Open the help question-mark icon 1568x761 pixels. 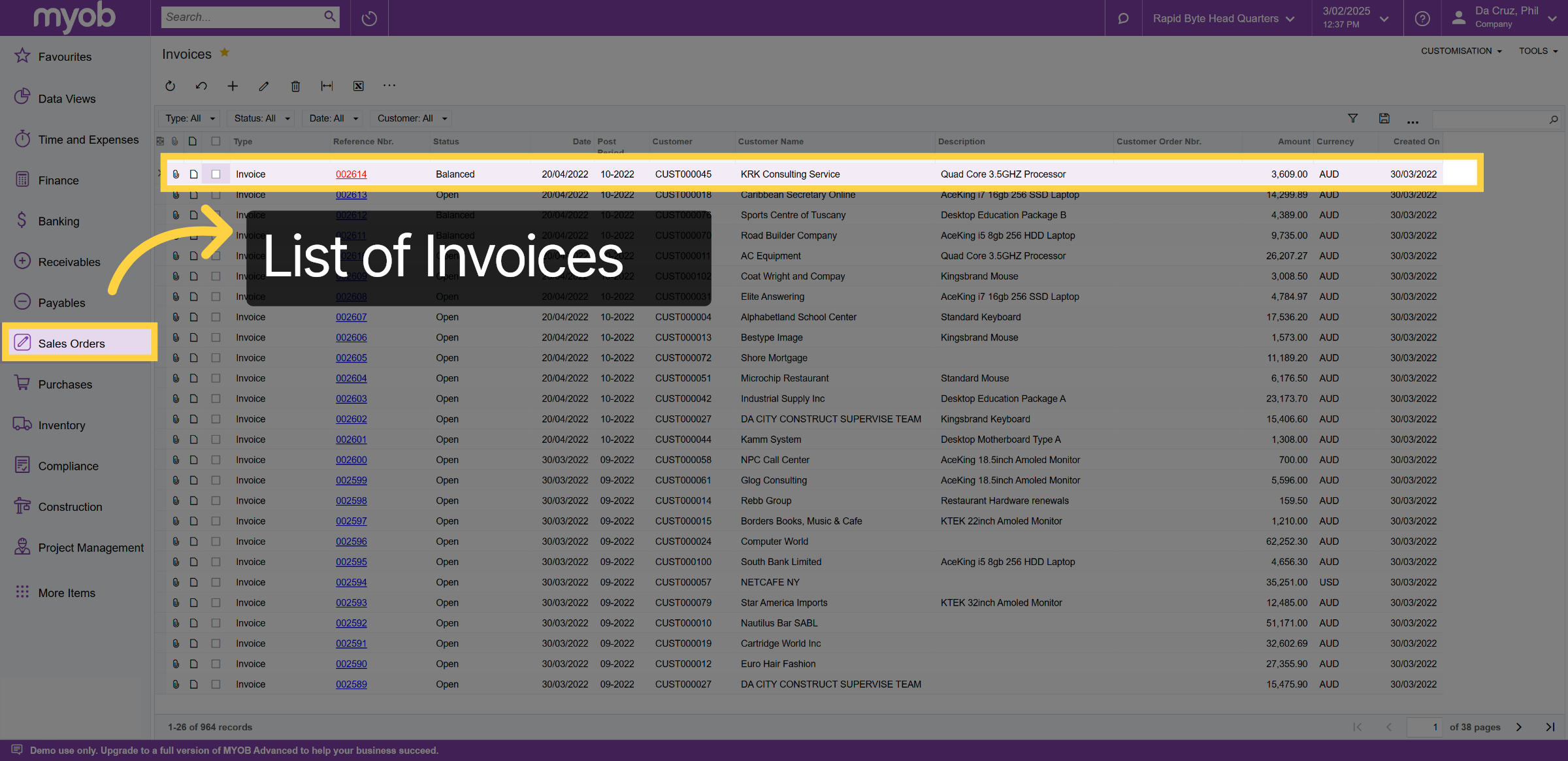click(x=1422, y=18)
